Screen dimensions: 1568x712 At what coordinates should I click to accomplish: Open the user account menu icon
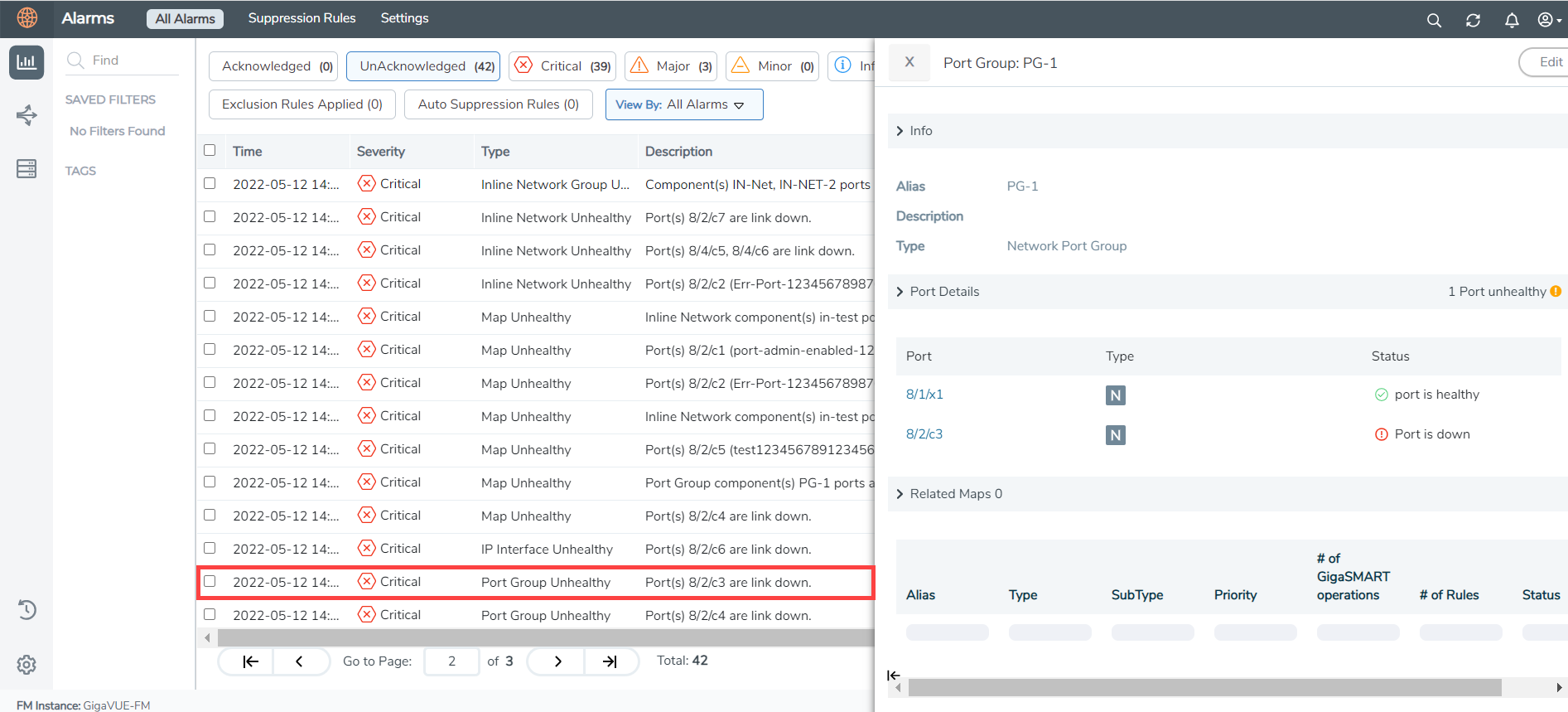coord(1547,20)
